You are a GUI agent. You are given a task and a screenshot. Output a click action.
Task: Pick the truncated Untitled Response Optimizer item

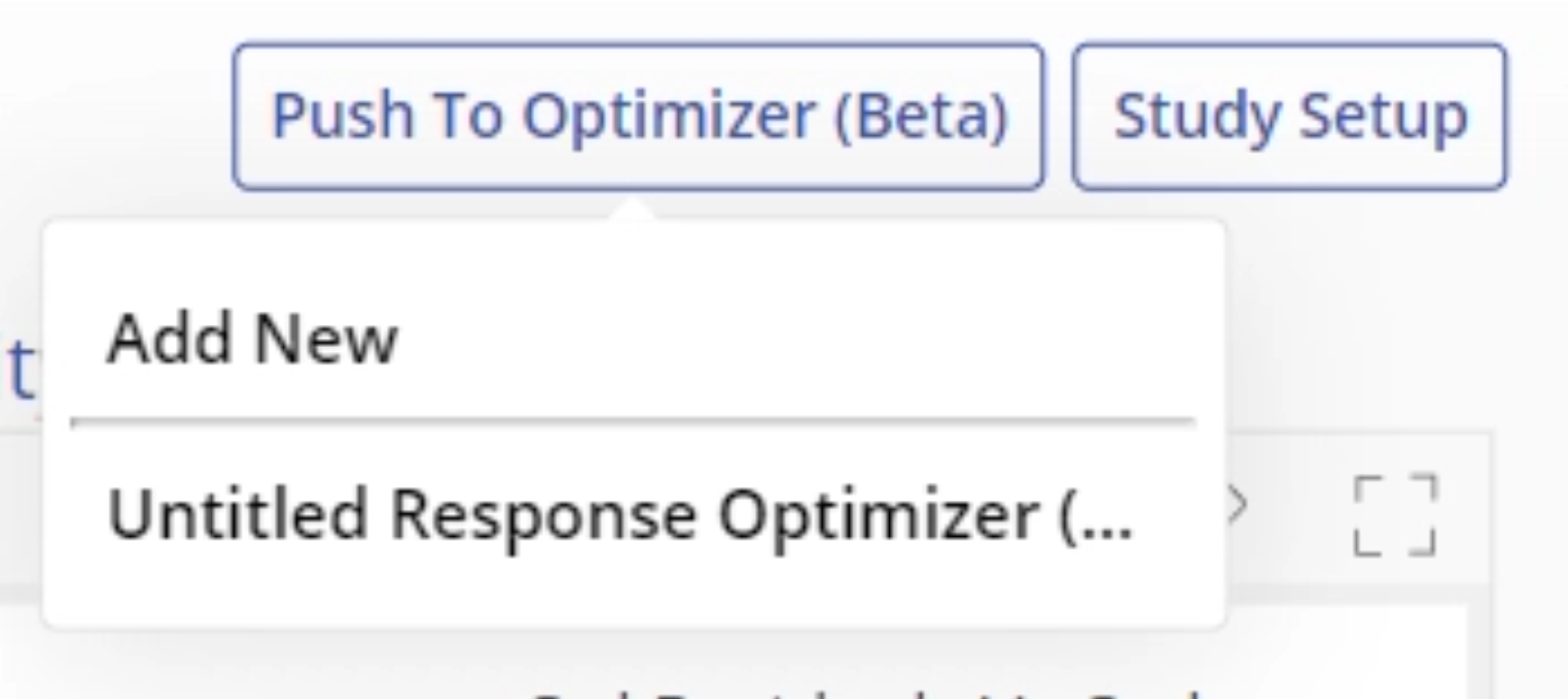[x=619, y=515]
